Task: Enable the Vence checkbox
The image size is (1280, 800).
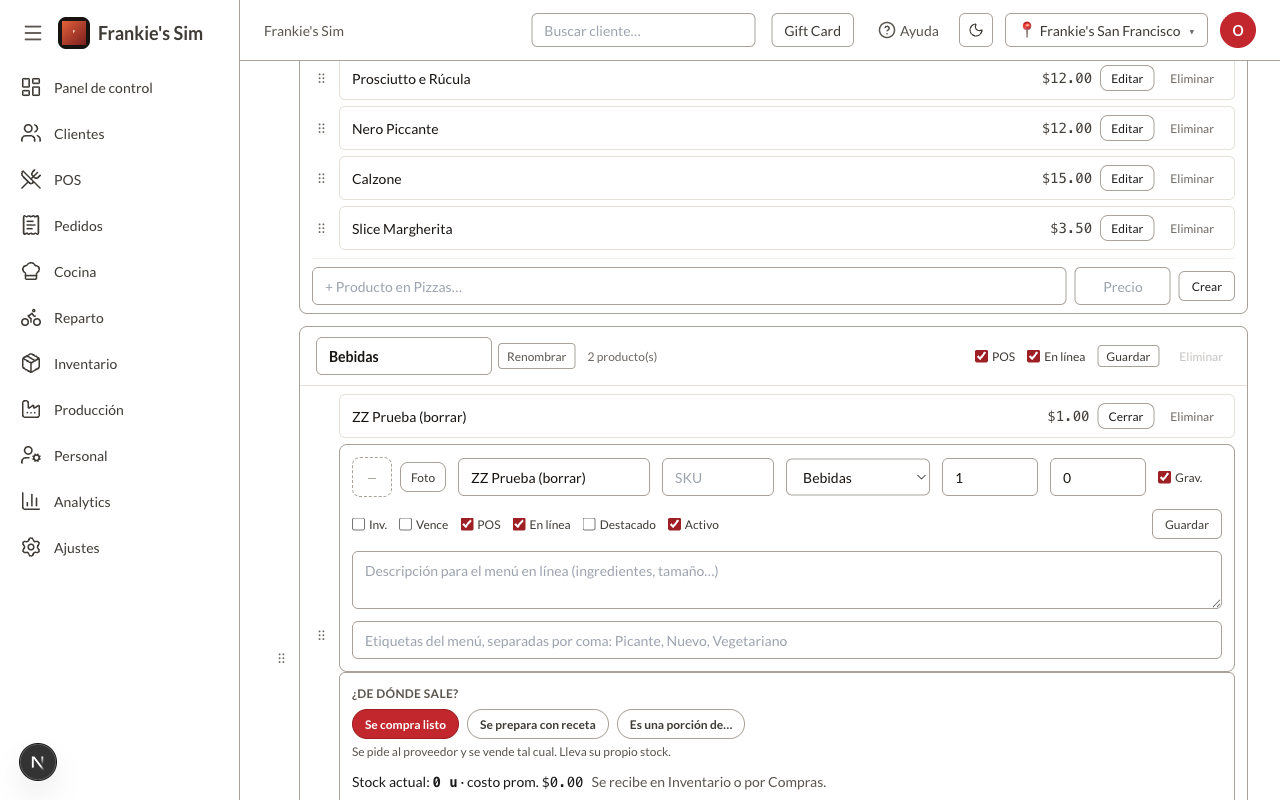Action: (406, 524)
